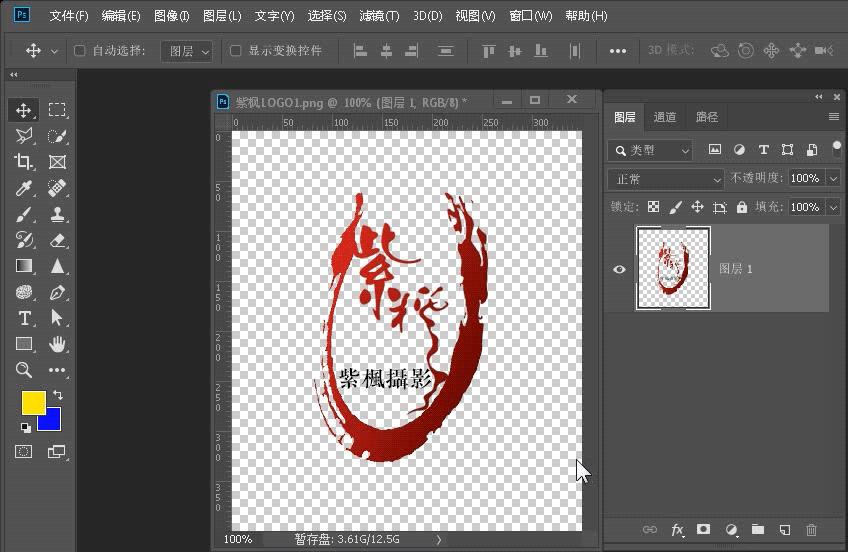Change the screen mode button
Screen dimensions: 848x552
click(57, 452)
